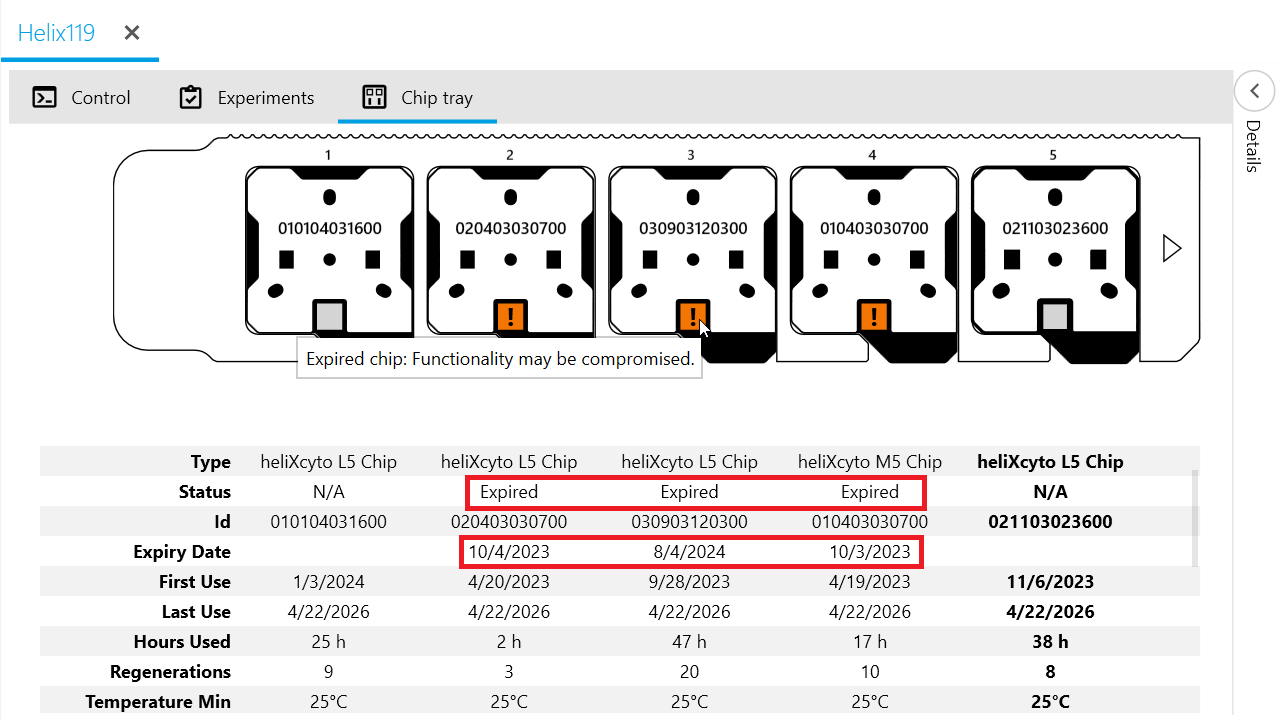This screenshot has width=1280, height=720.
Task: Click the bold heliXcyto L5 Chip type cell
Action: coord(1050,462)
